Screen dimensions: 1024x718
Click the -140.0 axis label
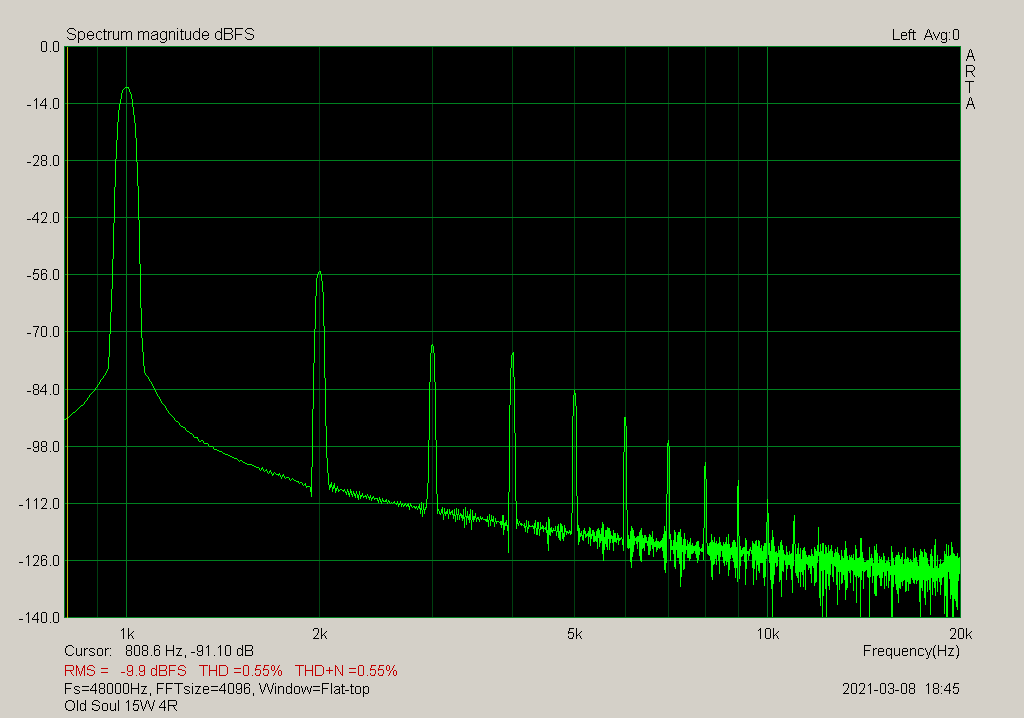point(40,617)
